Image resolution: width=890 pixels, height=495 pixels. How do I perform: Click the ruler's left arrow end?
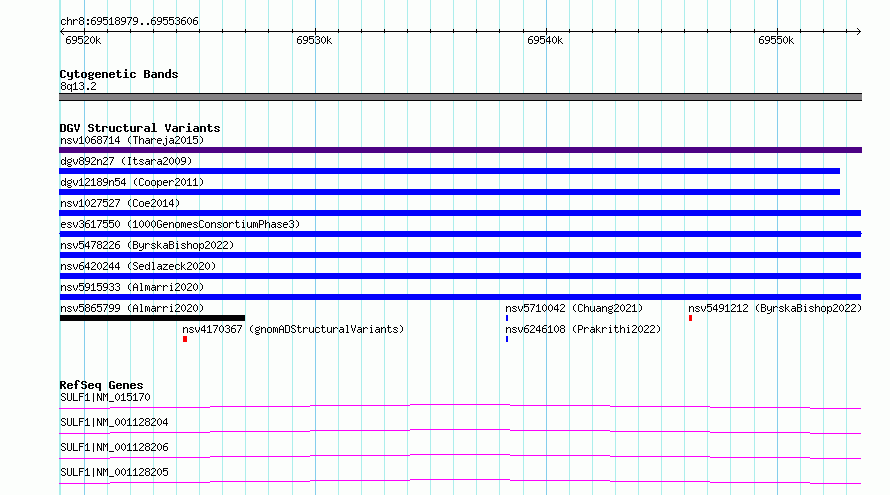click(x=62, y=32)
